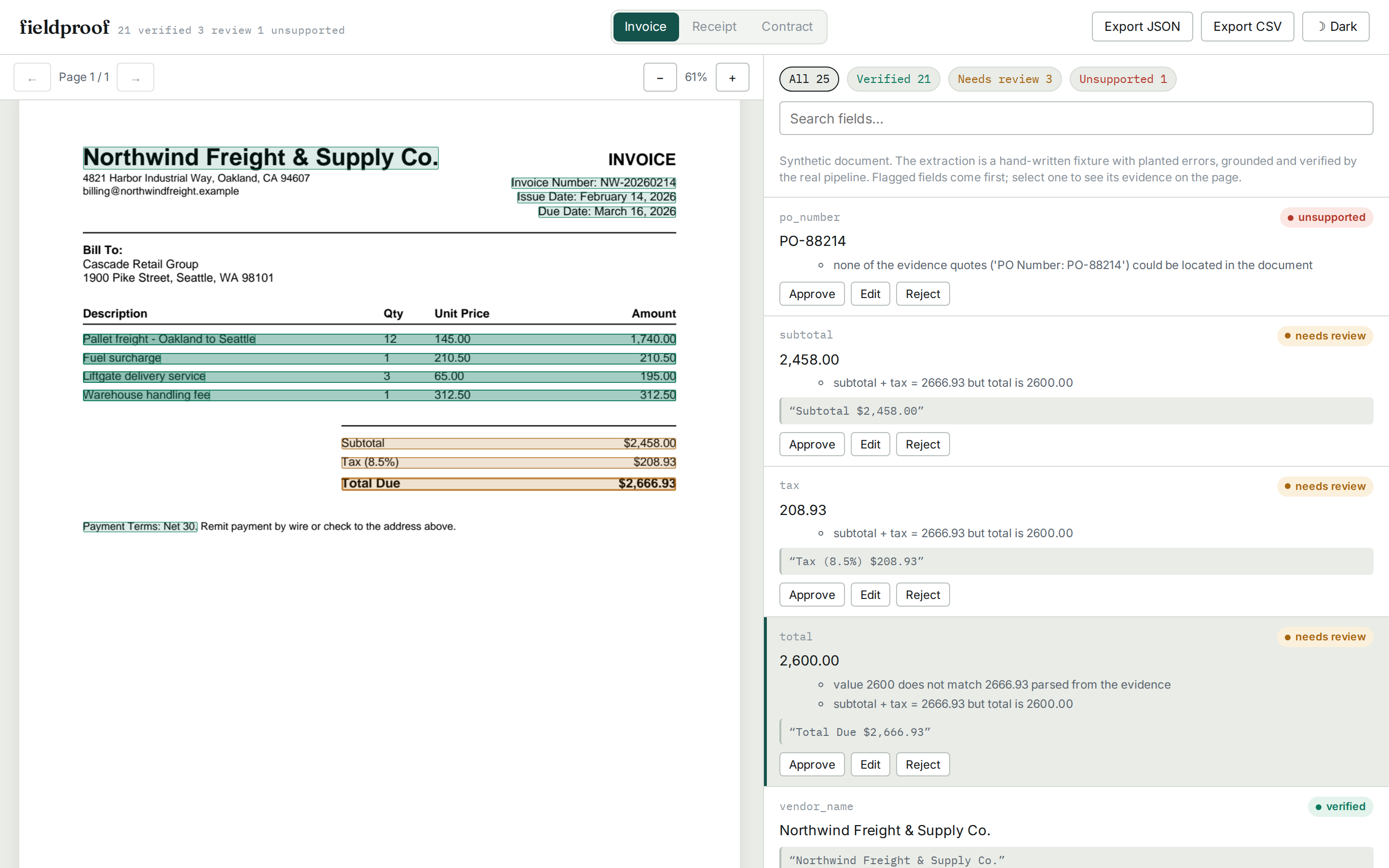The height and width of the screenshot is (868, 1389).
Task: Click the highlighted Northwind Freight heading
Action: pos(260,158)
